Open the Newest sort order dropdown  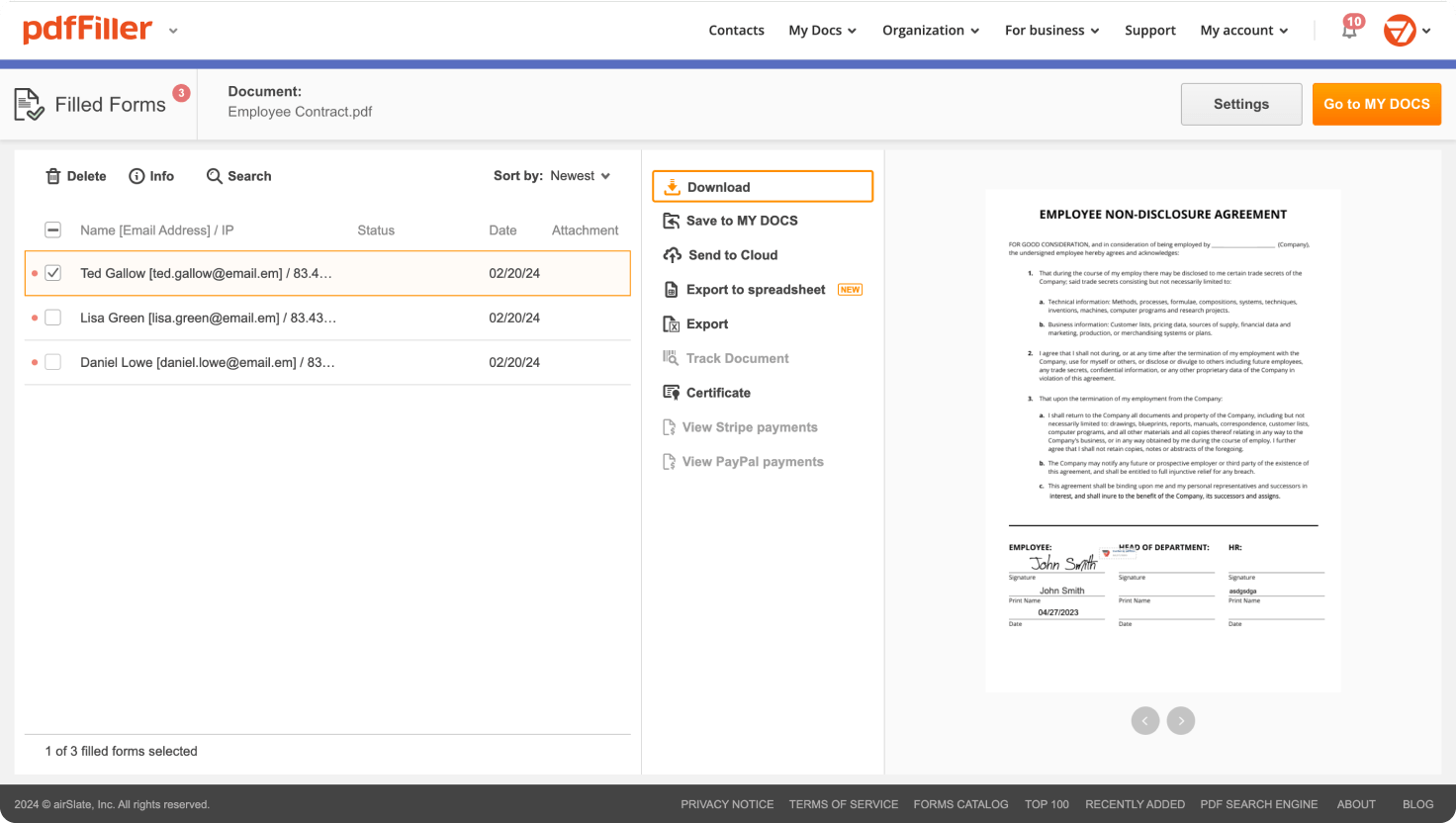pos(580,176)
